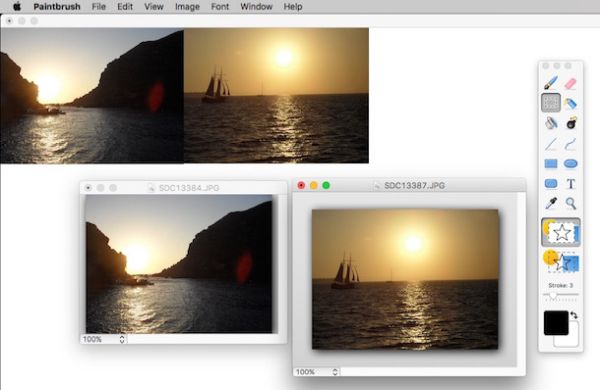
Task: Click the black foreground color swatch
Action: (556, 323)
